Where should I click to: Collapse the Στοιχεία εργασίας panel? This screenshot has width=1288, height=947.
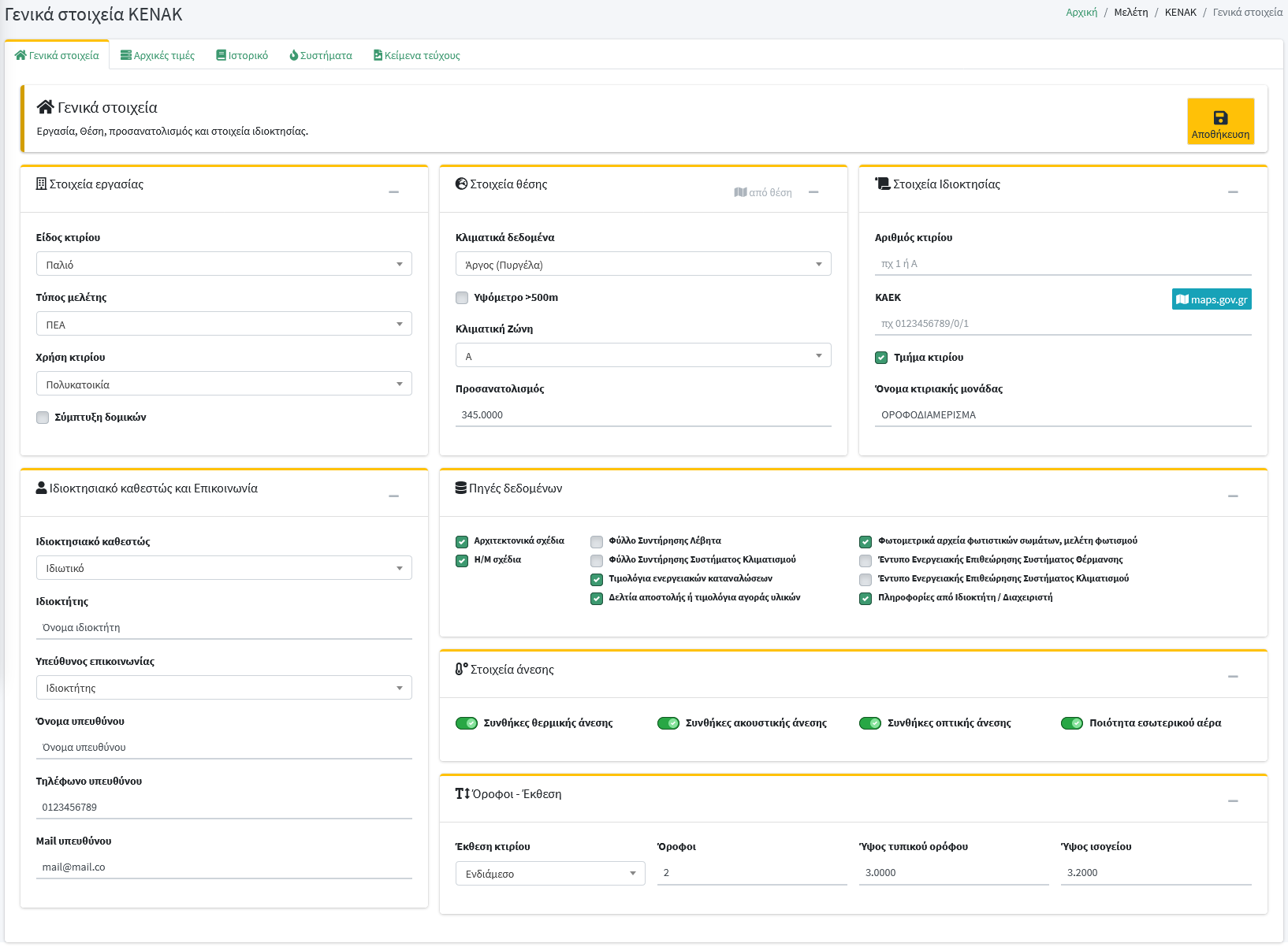tap(393, 192)
